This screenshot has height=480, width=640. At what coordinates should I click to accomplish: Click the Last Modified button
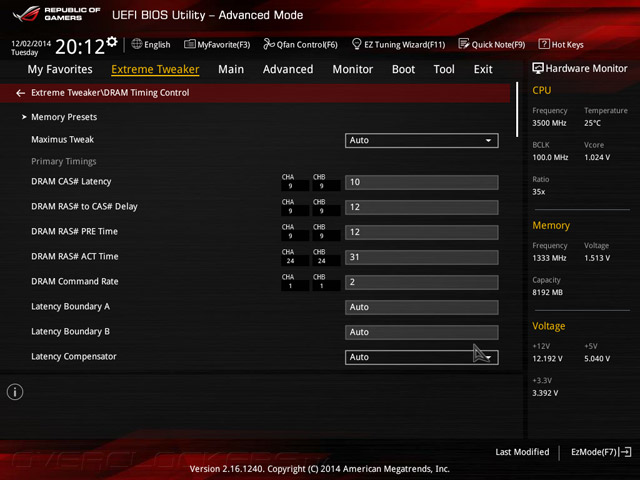[x=522, y=452]
